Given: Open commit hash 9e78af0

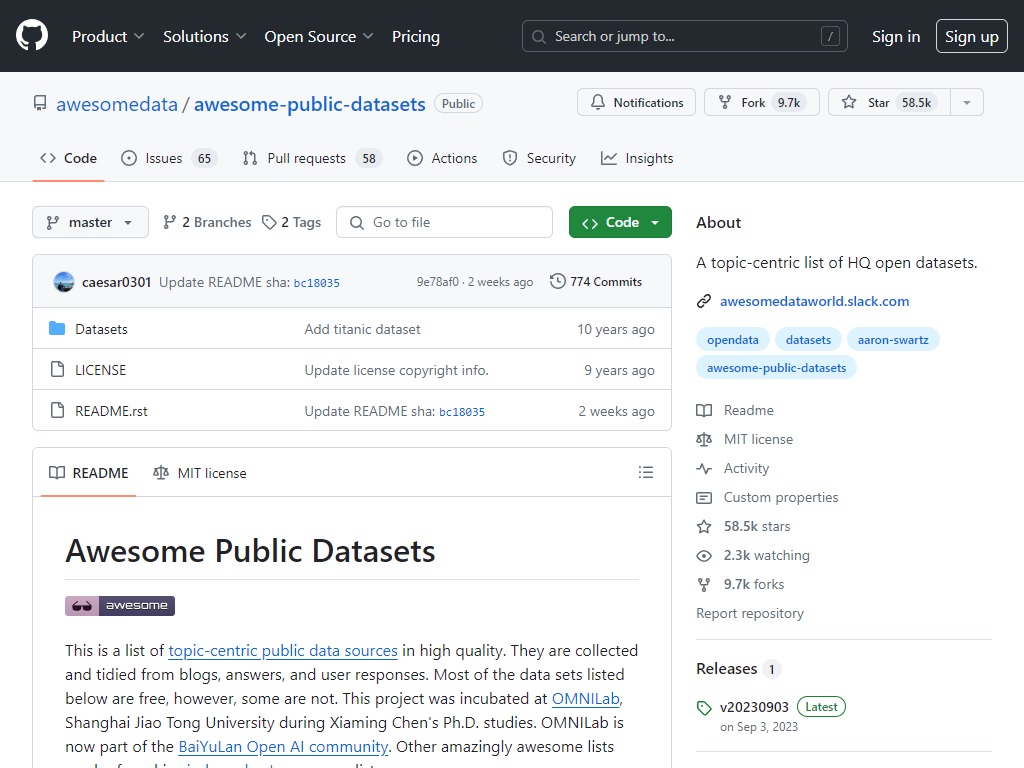Looking at the screenshot, I should click(x=438, y=281).
